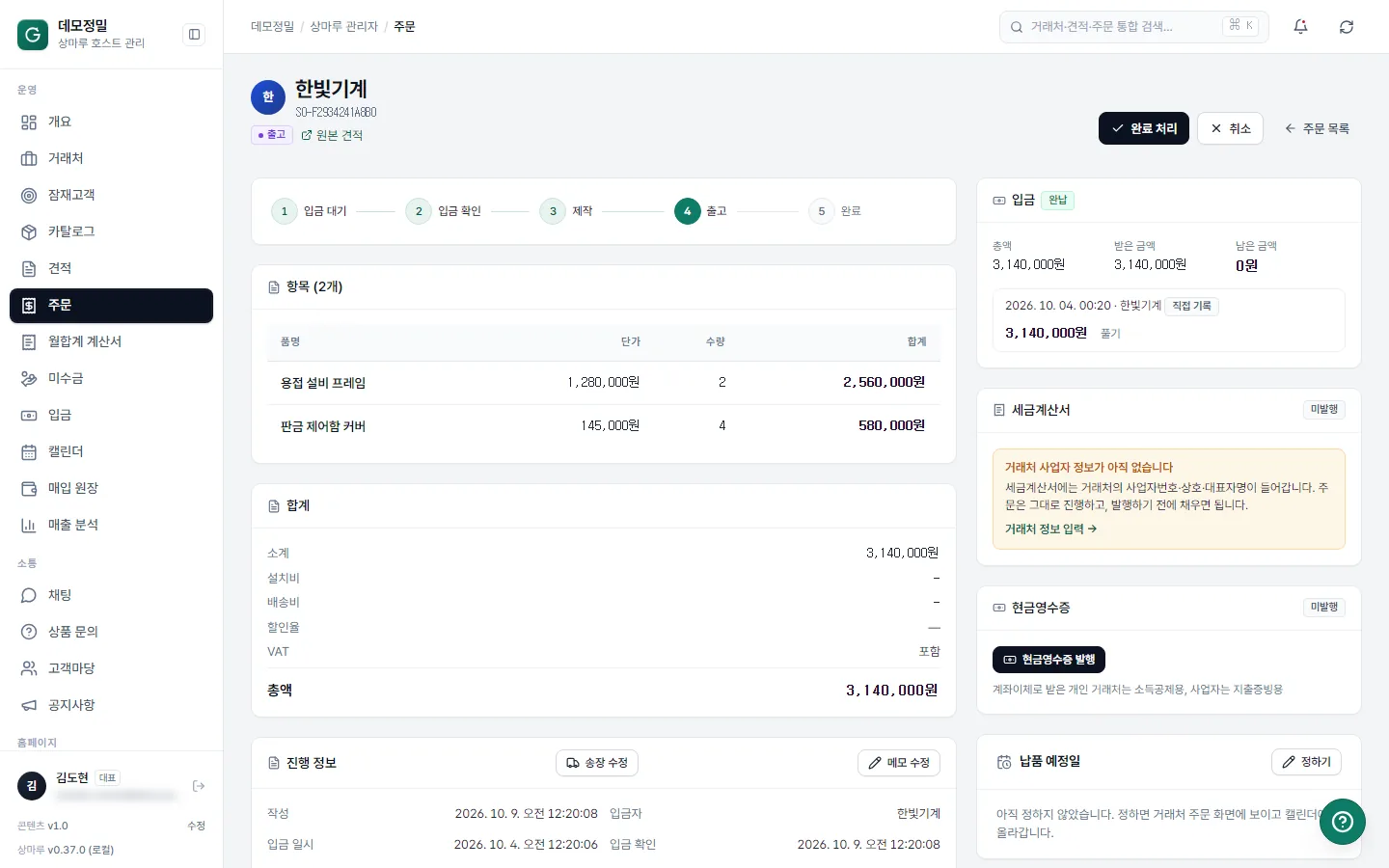
Task: Open 월합계 계산서 page
Action: pos(111,341)
